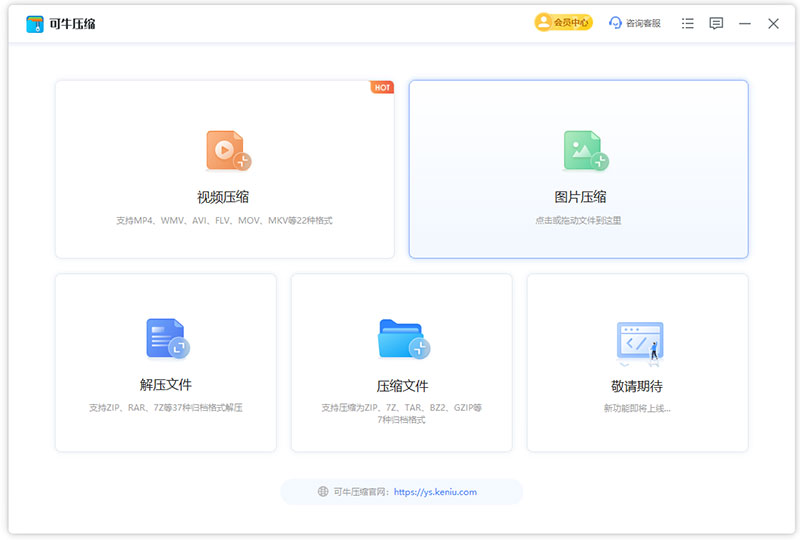Image resolution: width=800 pixels, height=540 pixels.
Task: Click the 新功能即将上线 text
Action: pos(637,408)
